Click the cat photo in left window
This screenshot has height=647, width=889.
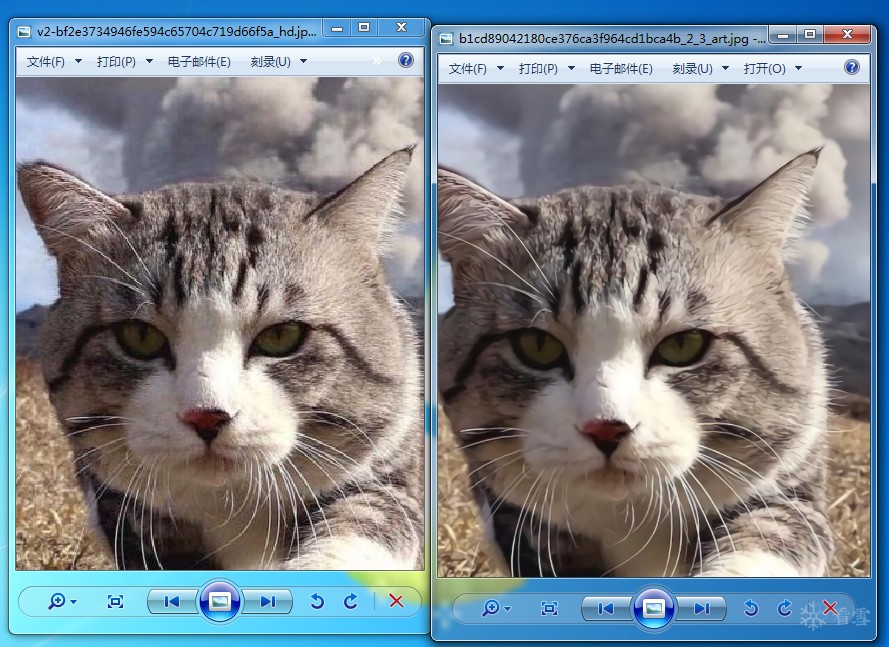tap(220, 324)
